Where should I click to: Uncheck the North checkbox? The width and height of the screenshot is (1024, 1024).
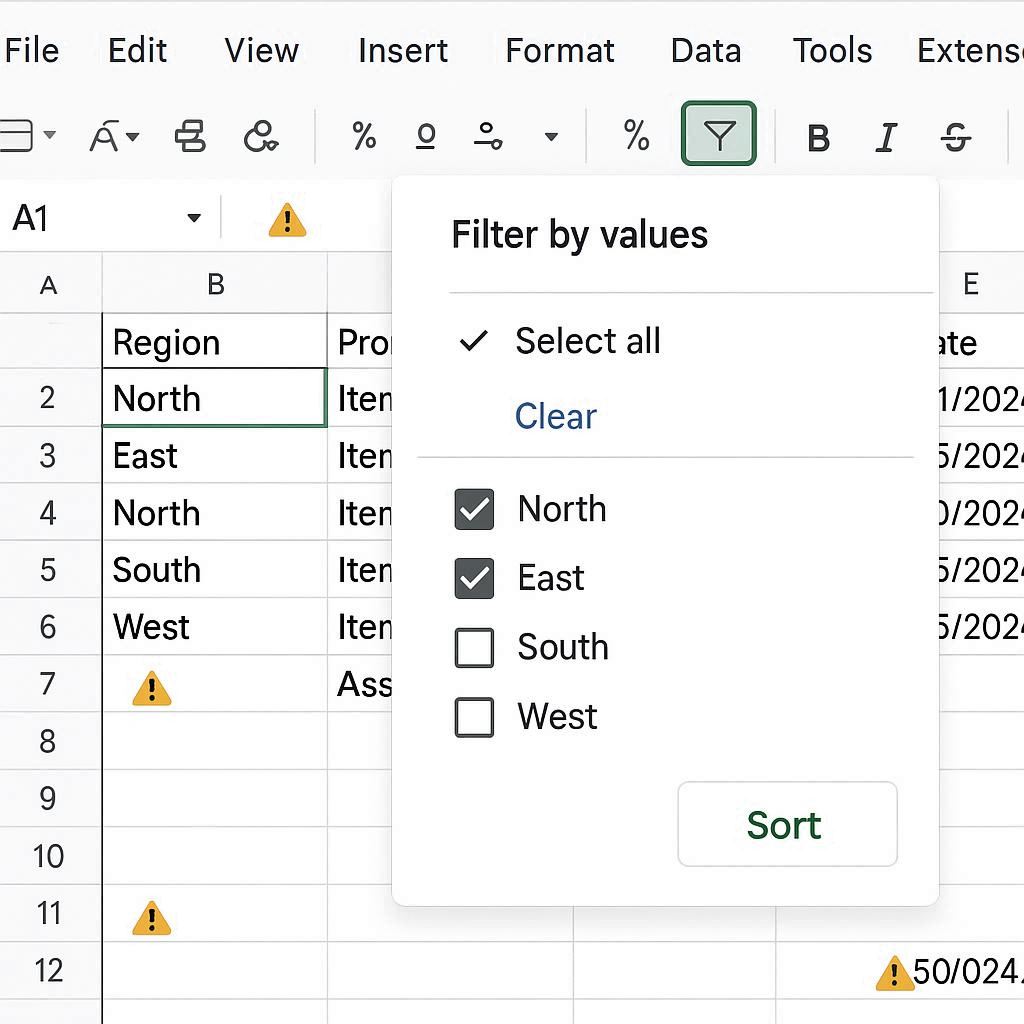[x=474, y=509]
